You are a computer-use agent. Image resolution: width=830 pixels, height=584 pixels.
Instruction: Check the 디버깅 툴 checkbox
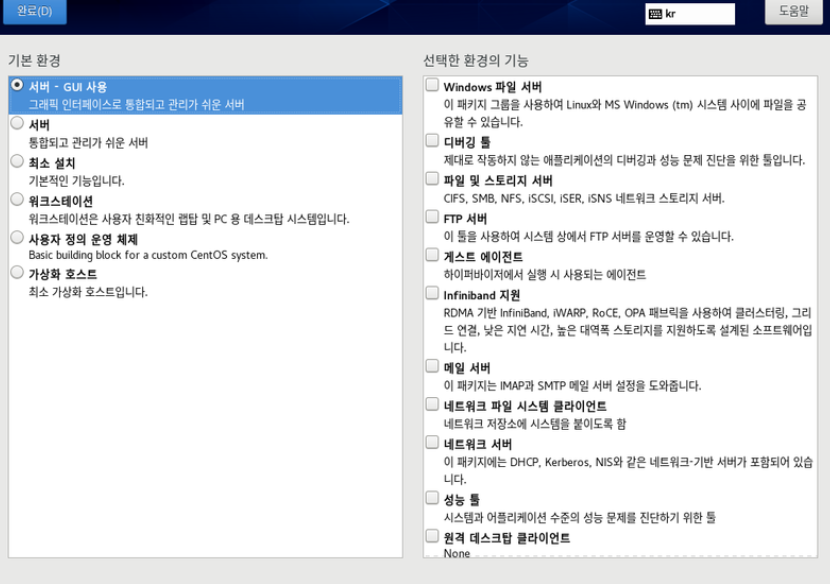[x=432, y=140]
